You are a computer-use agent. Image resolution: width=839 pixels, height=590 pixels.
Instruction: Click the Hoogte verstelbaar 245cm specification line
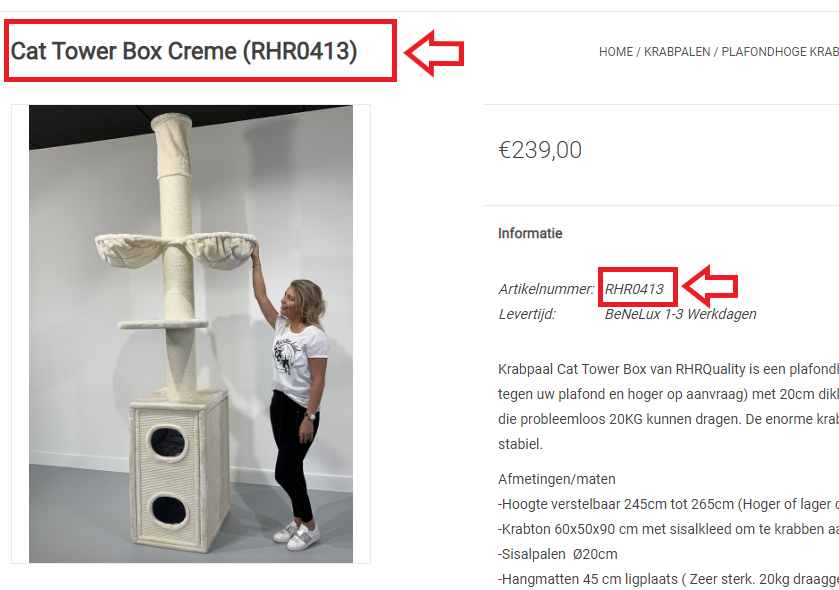tap(668, 504)
